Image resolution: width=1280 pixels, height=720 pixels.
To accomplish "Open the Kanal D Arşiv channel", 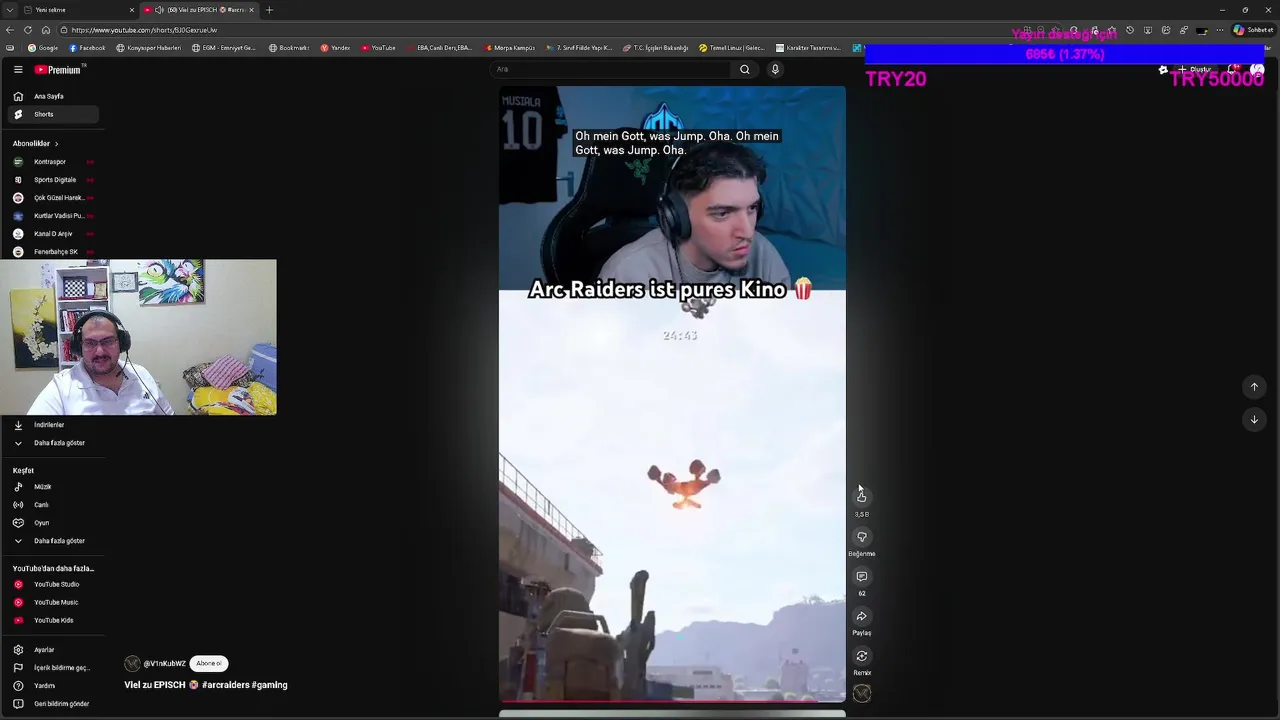I will pos(53,234).
